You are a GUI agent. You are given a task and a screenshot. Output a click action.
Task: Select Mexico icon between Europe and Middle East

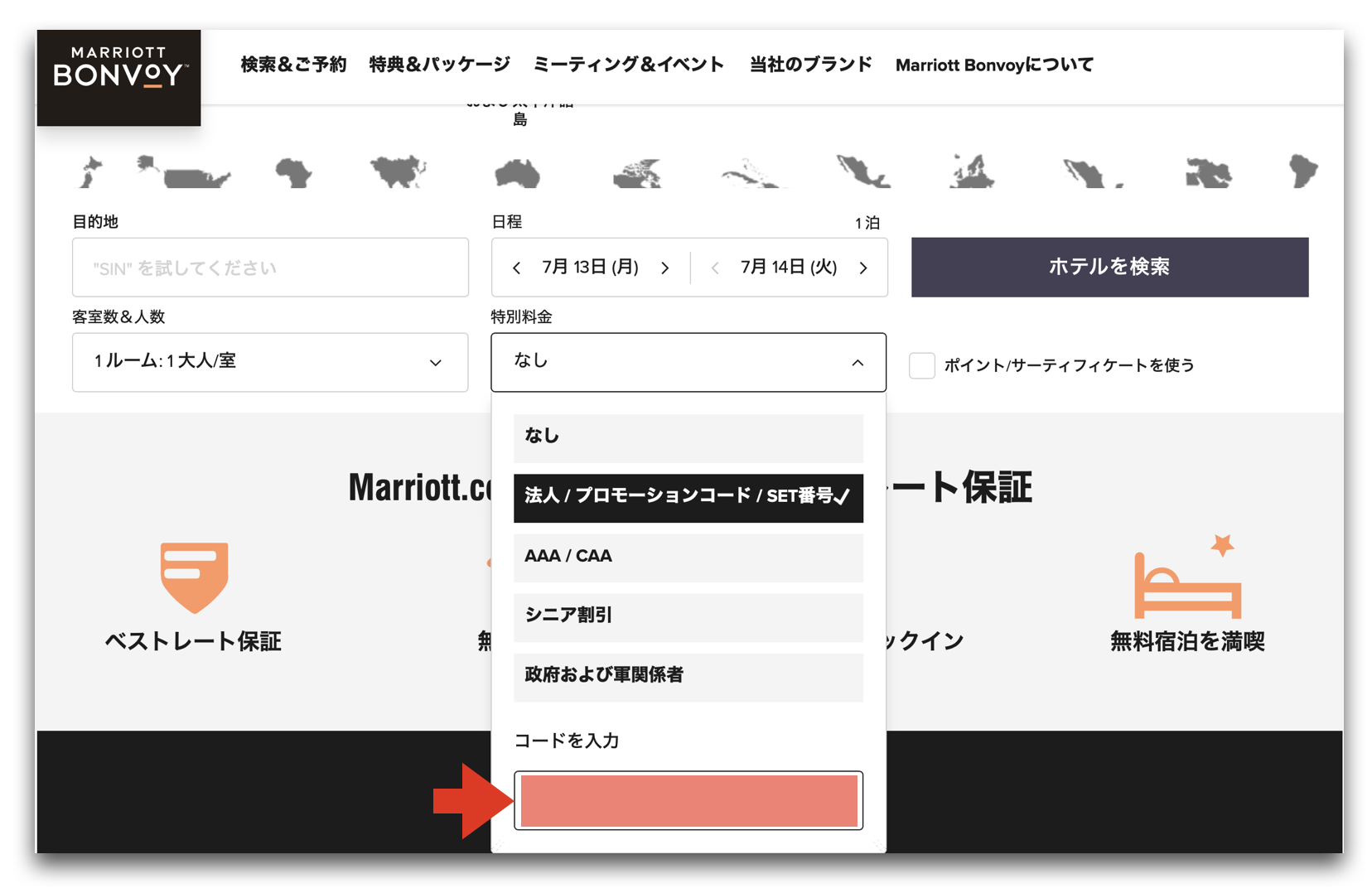point(1092,173)
